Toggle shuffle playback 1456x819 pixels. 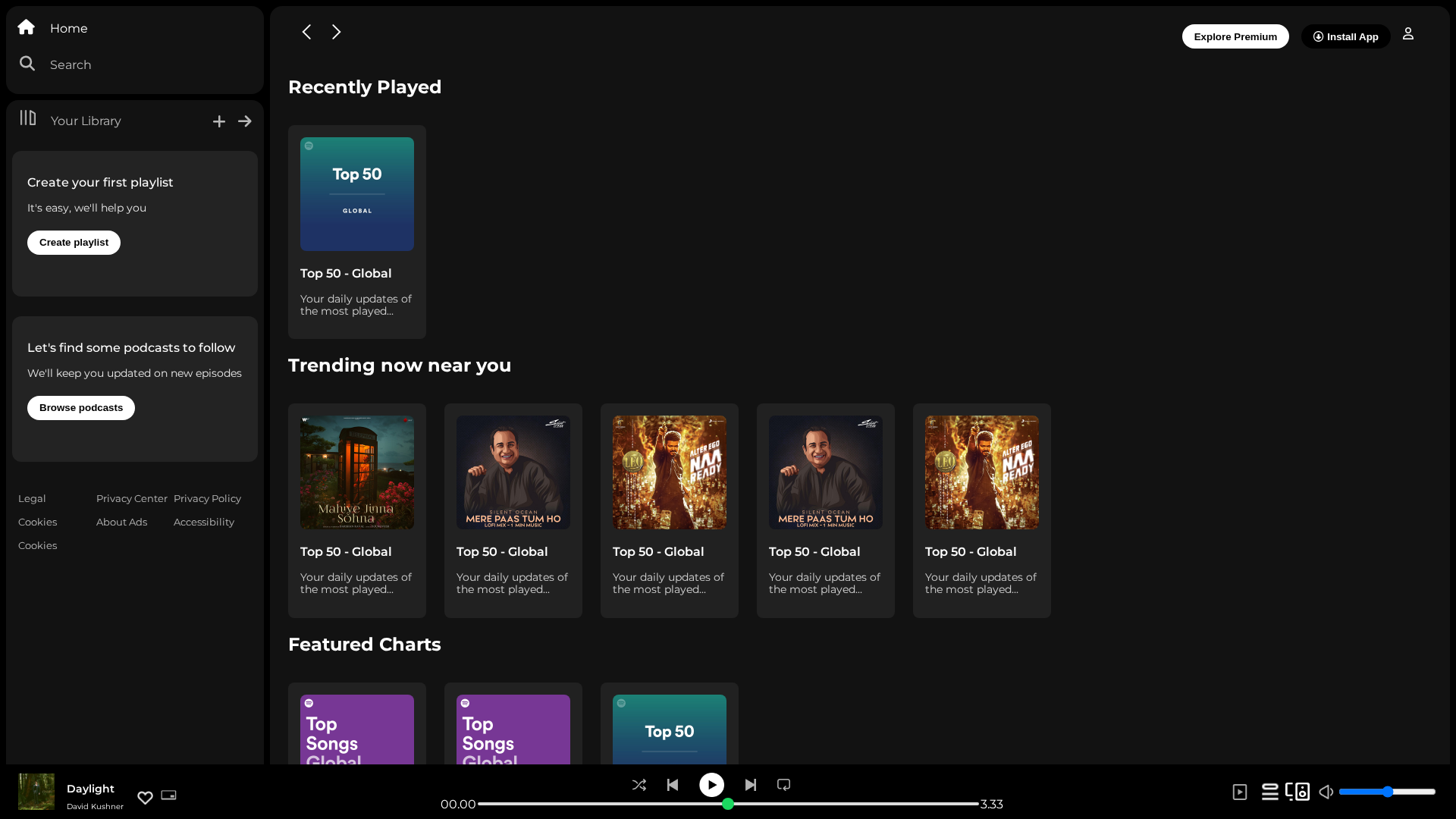click(x=639, y=785)
